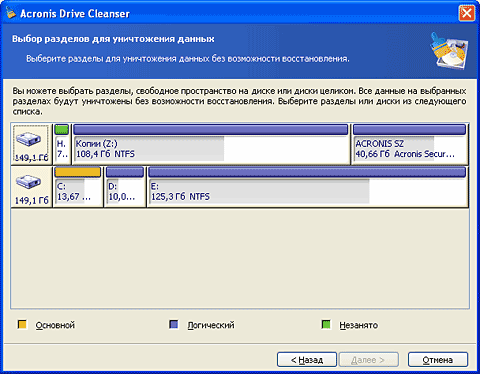Select the C: 13,67 primary partition

(78, 187)
